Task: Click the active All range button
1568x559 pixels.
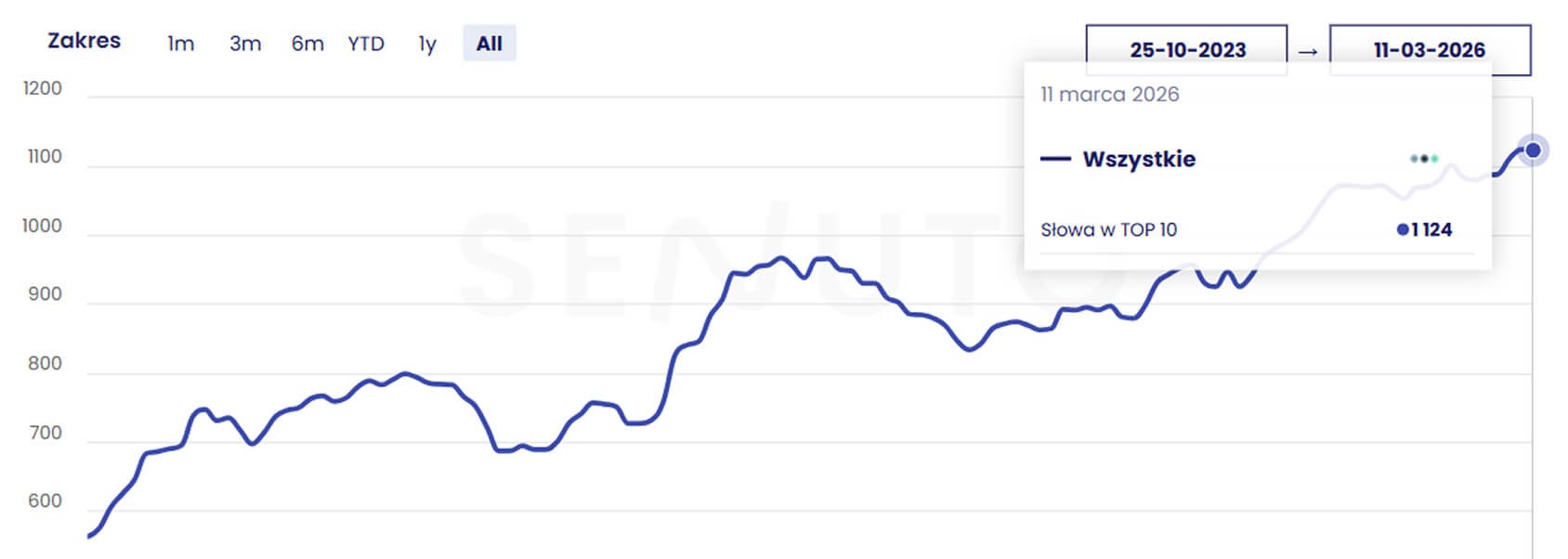Action: click(490, 44)
